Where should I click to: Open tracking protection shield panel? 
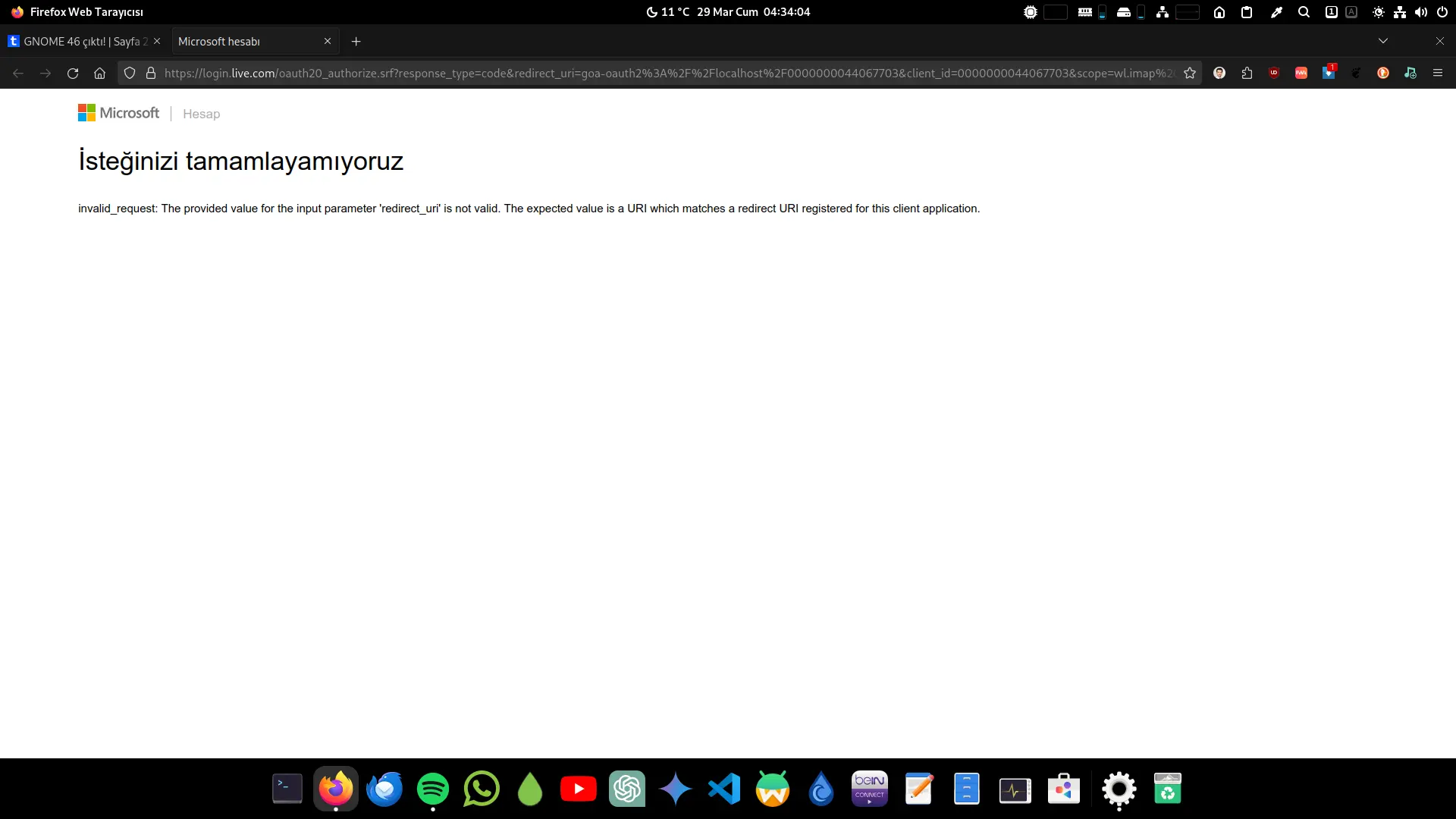click(x=130, y=73)
